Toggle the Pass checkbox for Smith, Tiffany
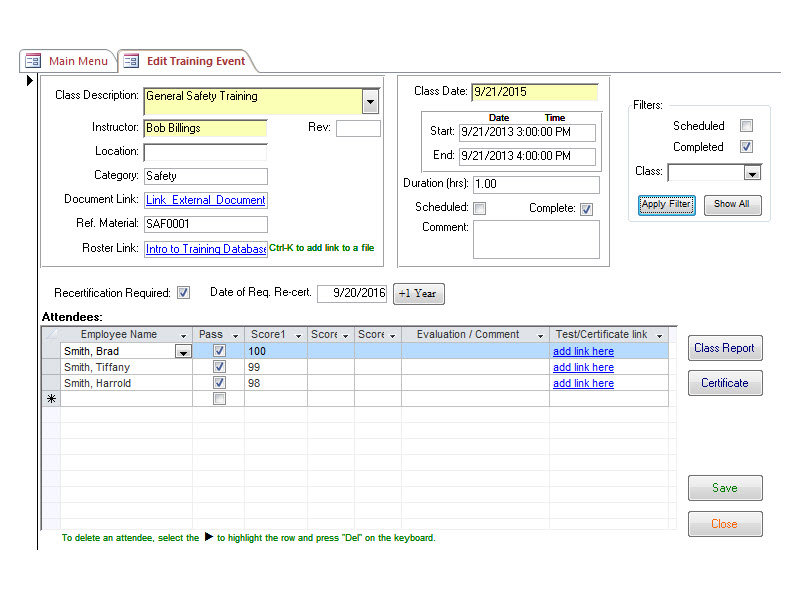This screenshot has width=800, height=600. click(x=217, y=367)
